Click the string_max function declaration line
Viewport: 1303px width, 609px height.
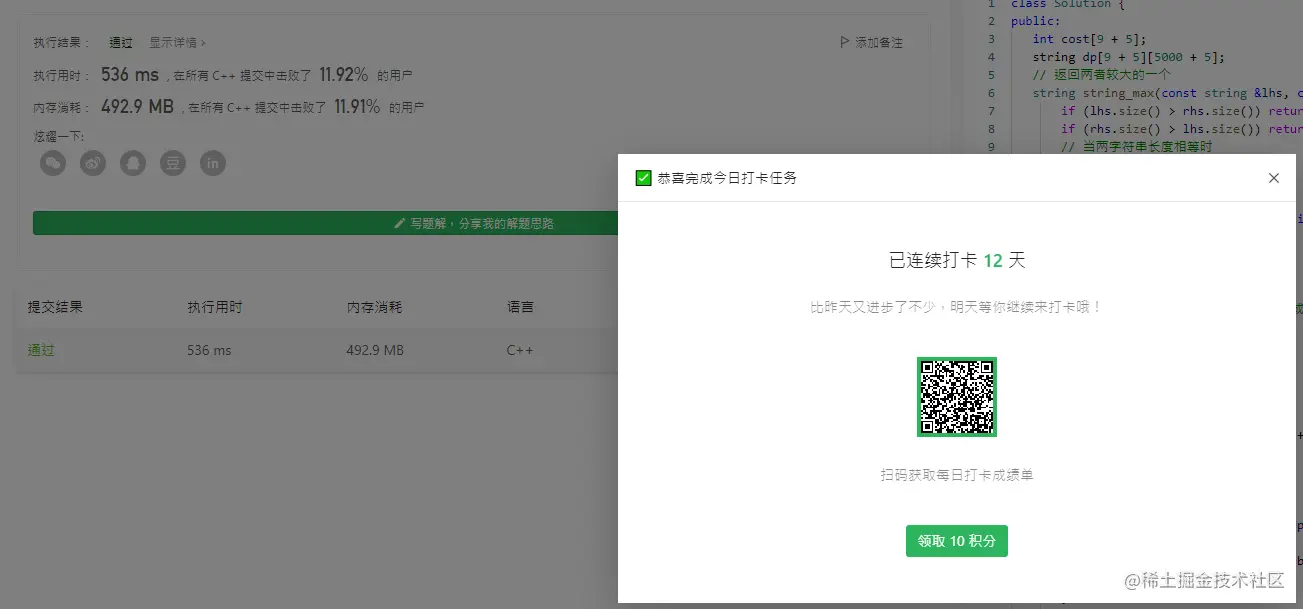[1167, 93]
